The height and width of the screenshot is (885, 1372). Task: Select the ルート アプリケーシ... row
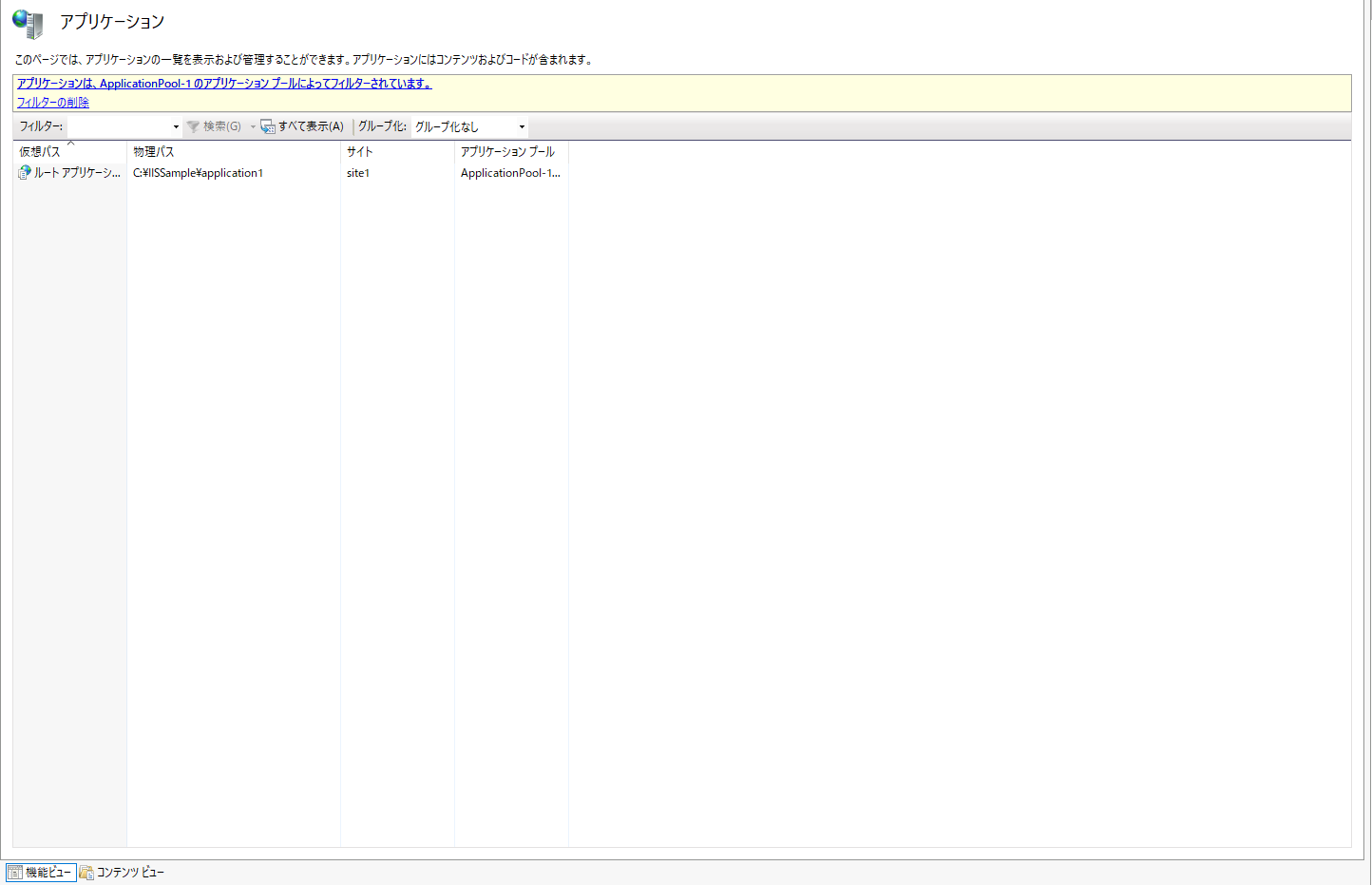pyautogui.click(x=291, y=173)
